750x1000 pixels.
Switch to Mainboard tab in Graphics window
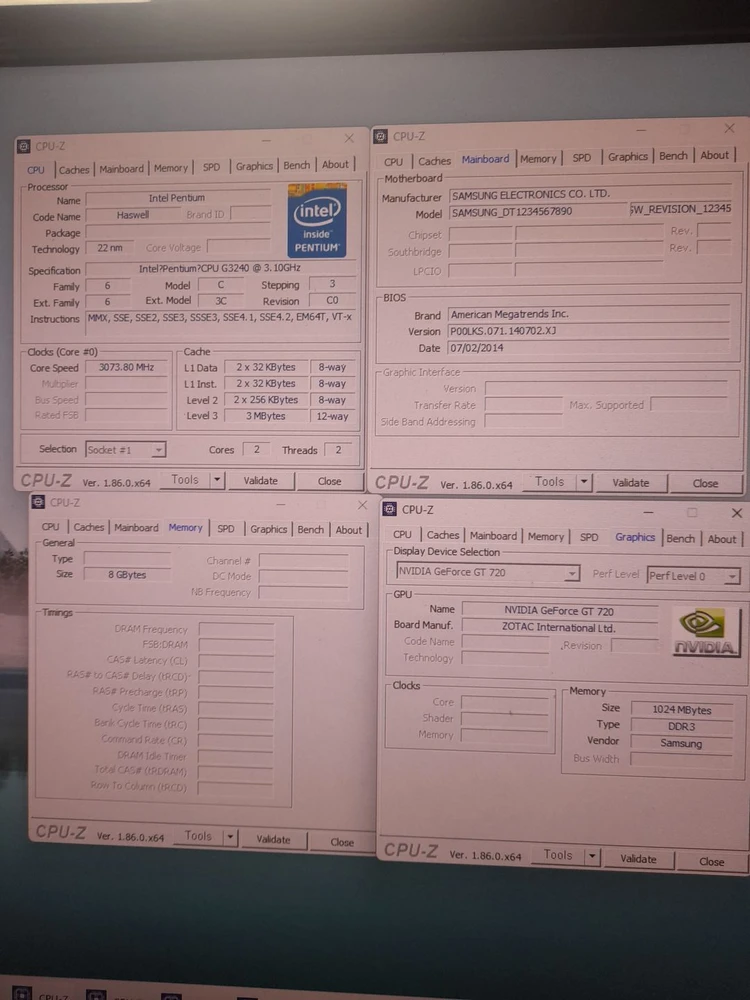pyautogui.click(x=493, y=536)
